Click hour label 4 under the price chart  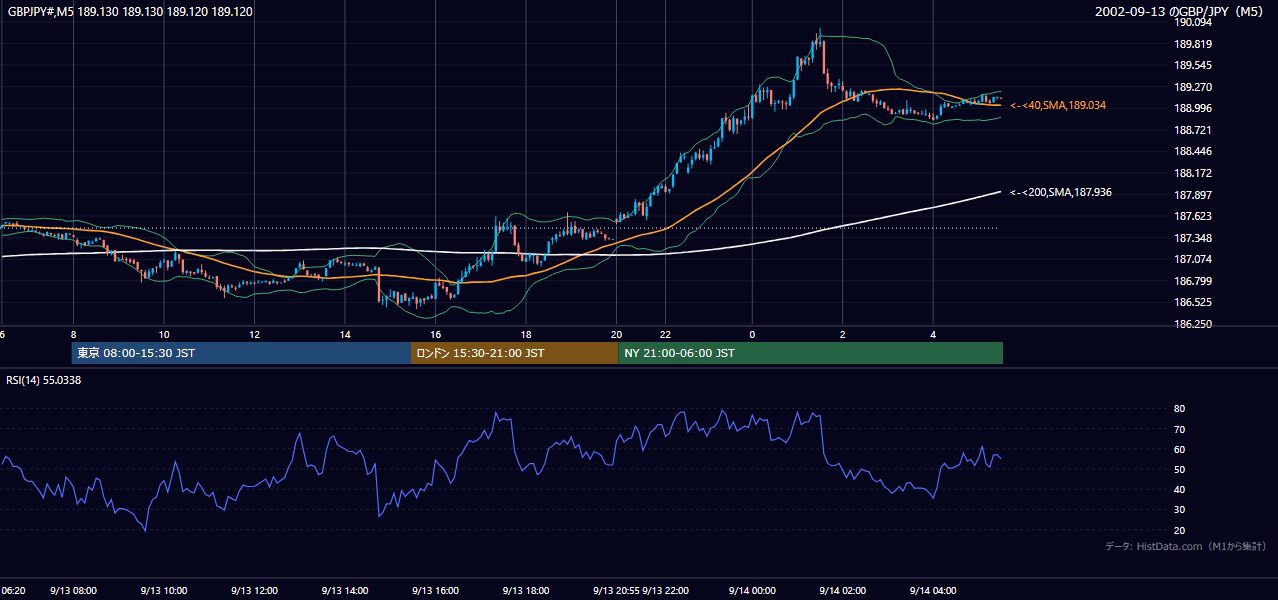point(933,335)
